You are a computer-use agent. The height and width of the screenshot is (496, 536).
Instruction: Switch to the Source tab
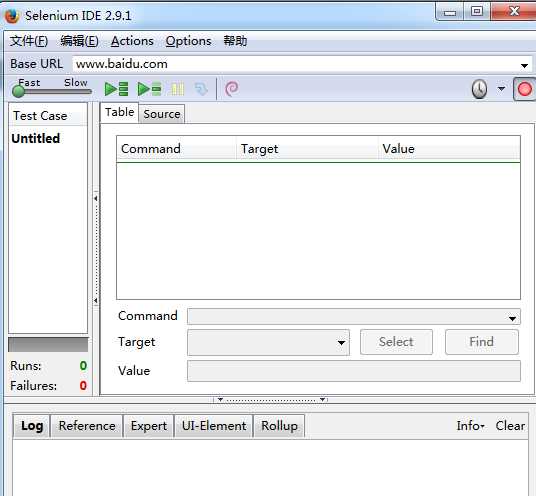[x=162, y=114]
